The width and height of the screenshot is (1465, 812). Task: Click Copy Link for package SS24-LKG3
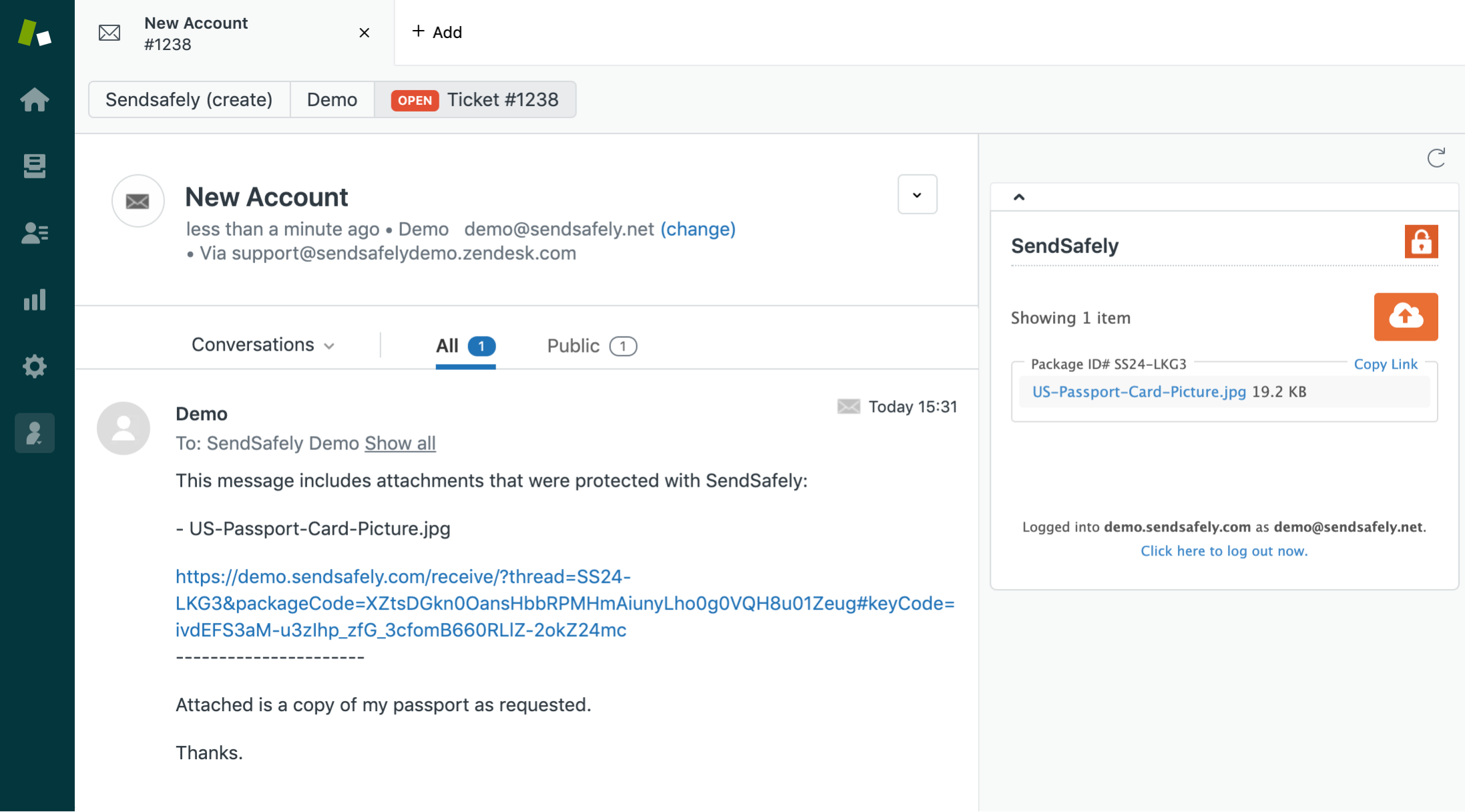[1384, 363]
